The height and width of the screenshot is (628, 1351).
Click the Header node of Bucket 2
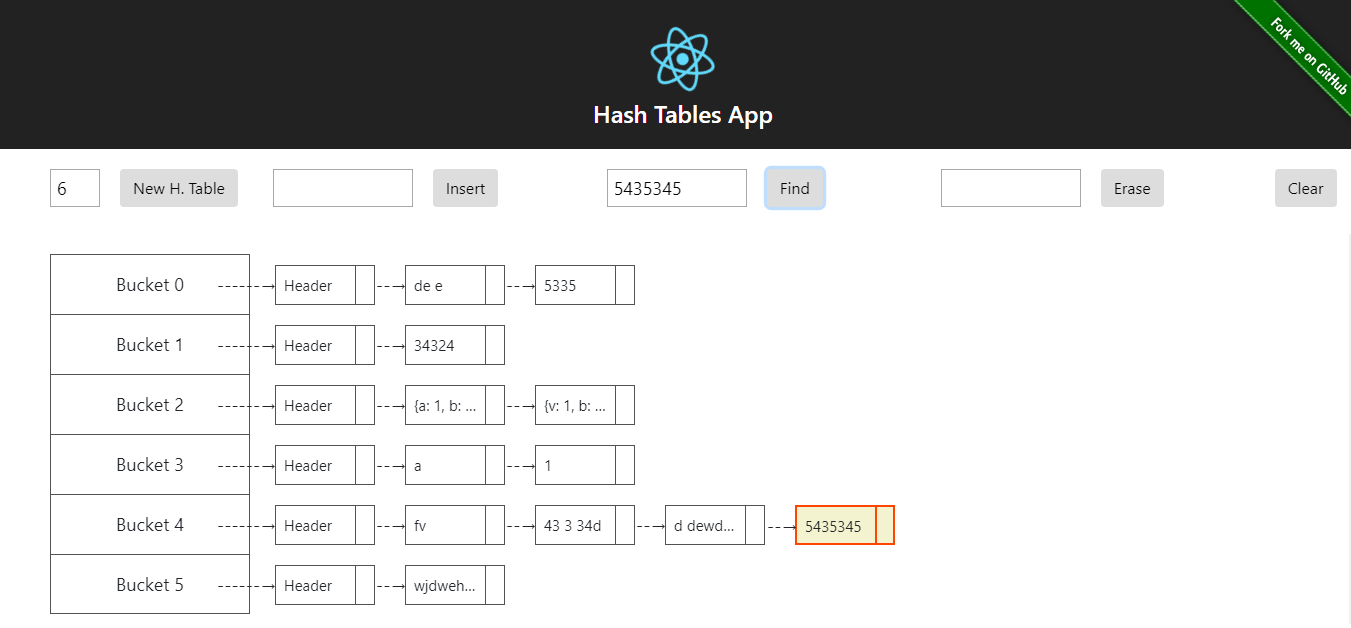pyautogui.click(x=325, y=405)
